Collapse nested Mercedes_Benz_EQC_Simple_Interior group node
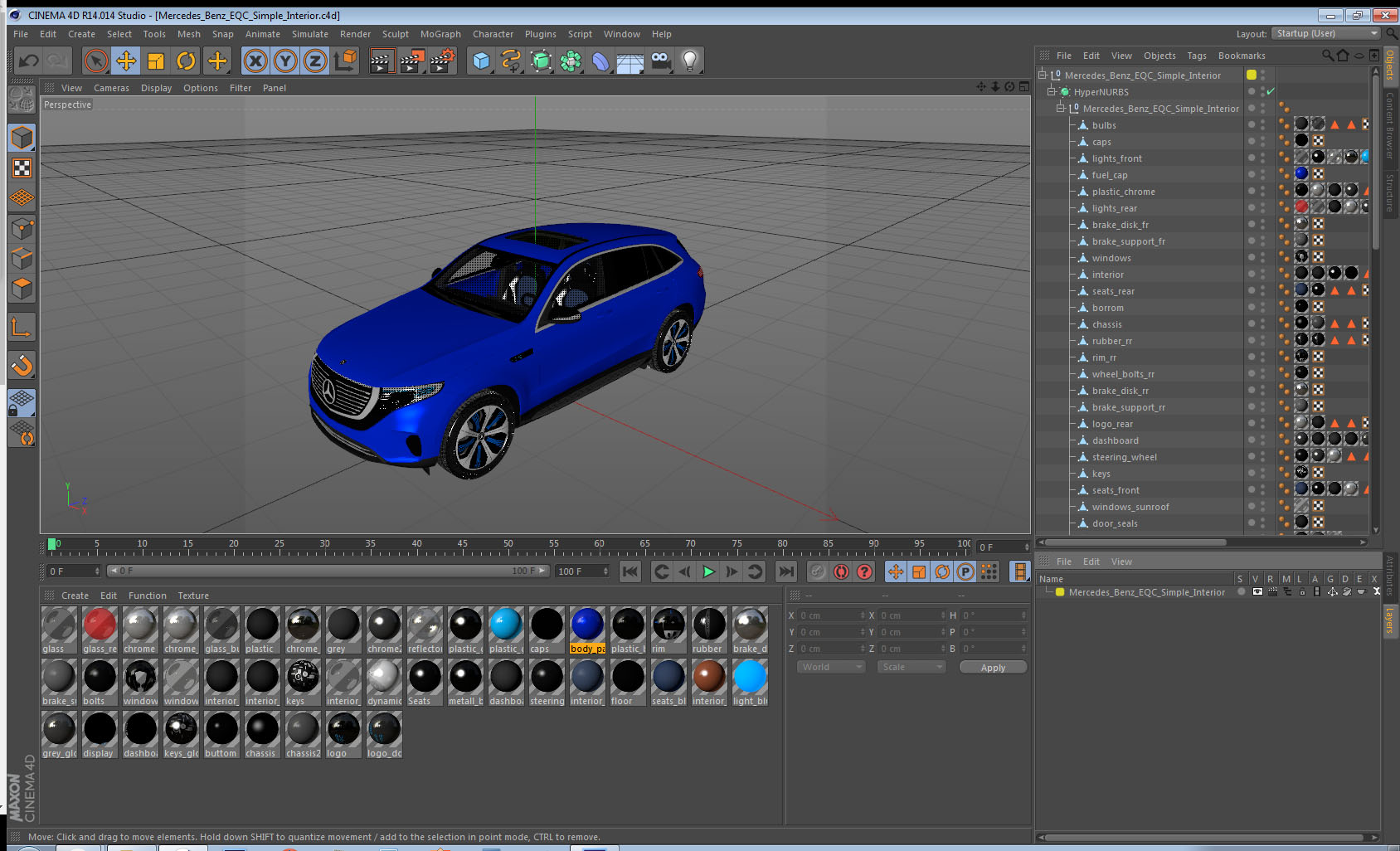1400x851 pixels. point(1061,109)
